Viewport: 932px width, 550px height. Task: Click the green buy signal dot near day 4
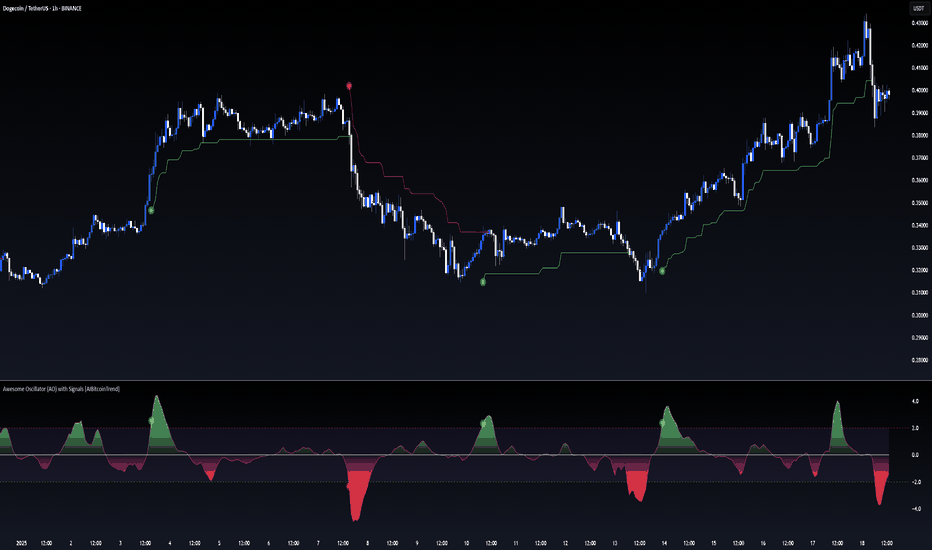(x=151, y=210)
